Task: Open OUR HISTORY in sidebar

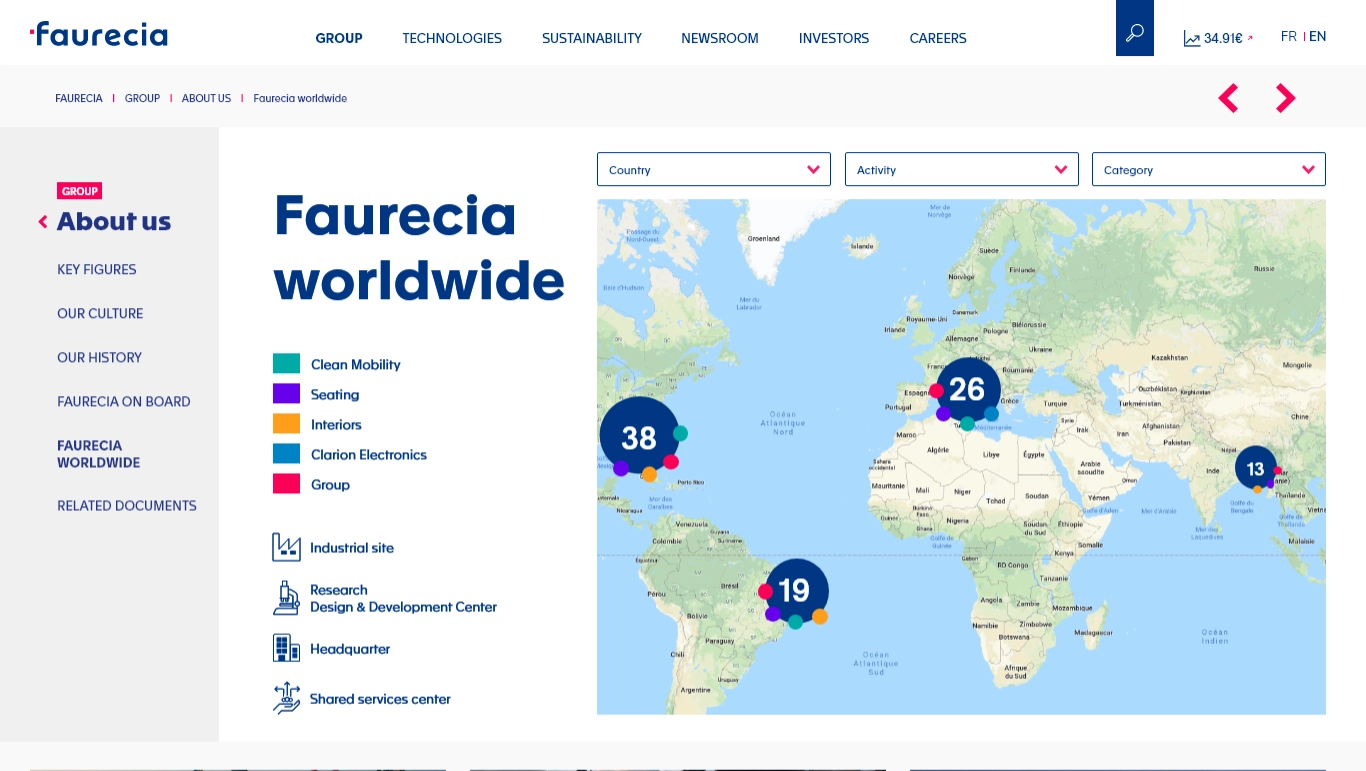Action: 99,357
